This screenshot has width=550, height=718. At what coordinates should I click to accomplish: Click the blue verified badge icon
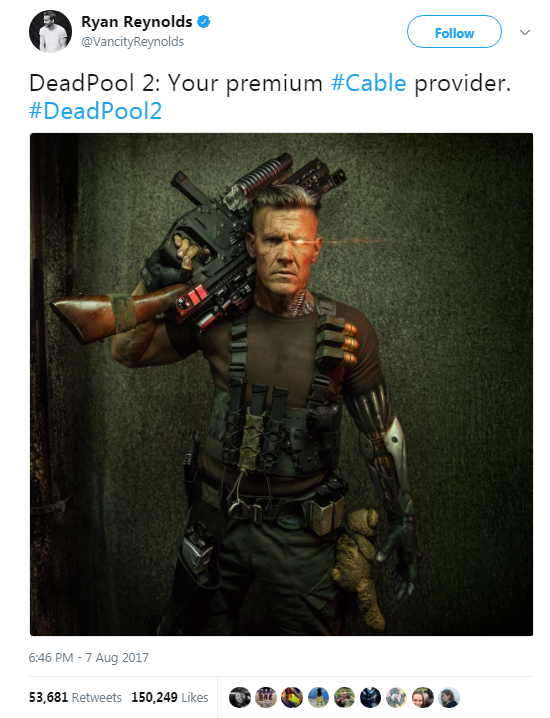tap(203, 22)
